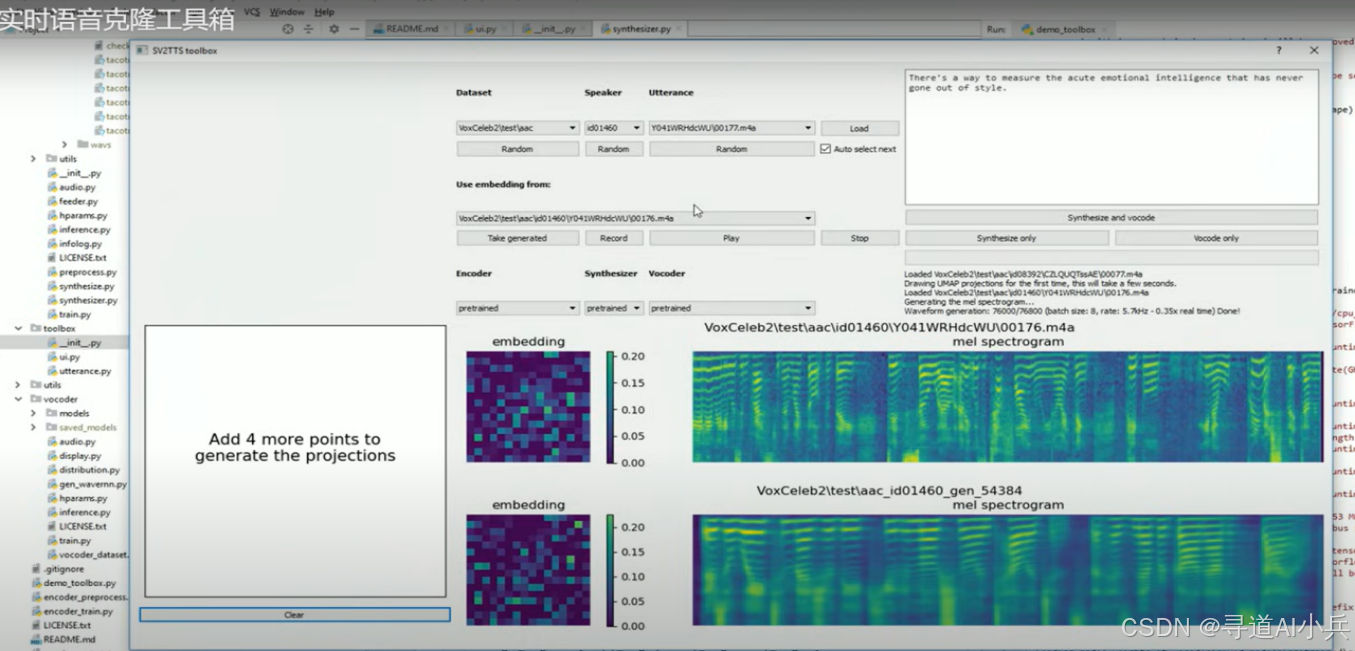The image size is (1355, 651).
Task: Click the Play button
Action: click(x=732, y=238)
